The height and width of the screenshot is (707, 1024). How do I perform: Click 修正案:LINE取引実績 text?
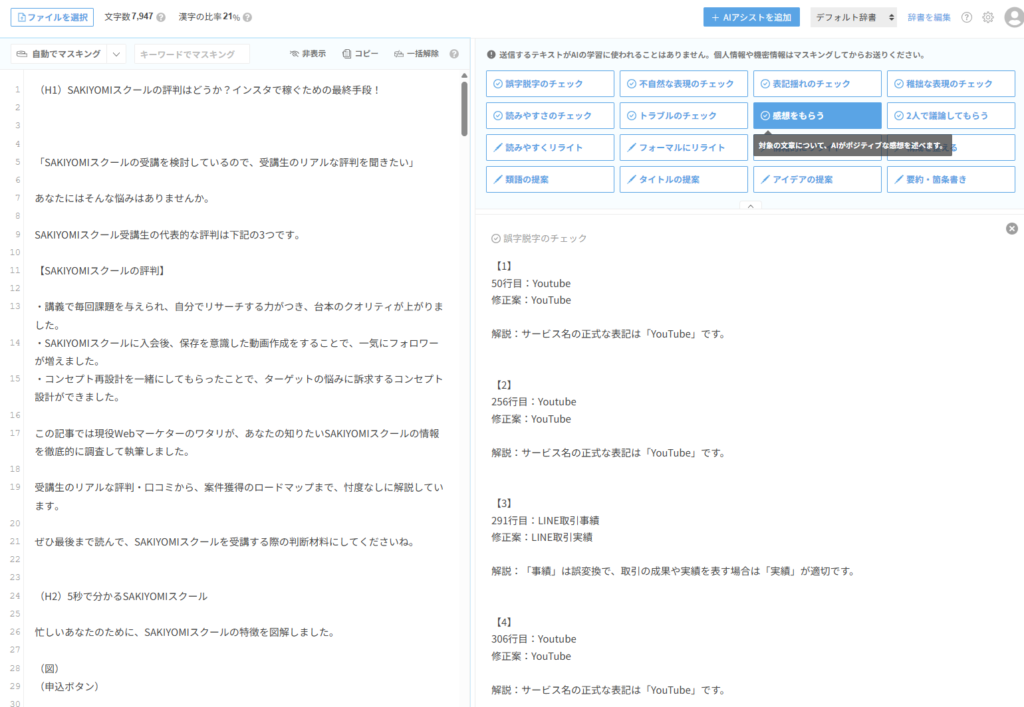[542, 538]
